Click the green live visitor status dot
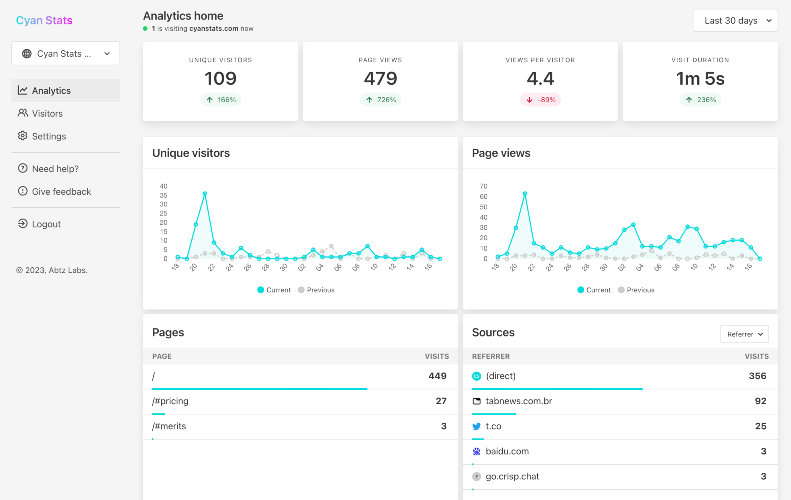791x500 pixels. [145, 29]
